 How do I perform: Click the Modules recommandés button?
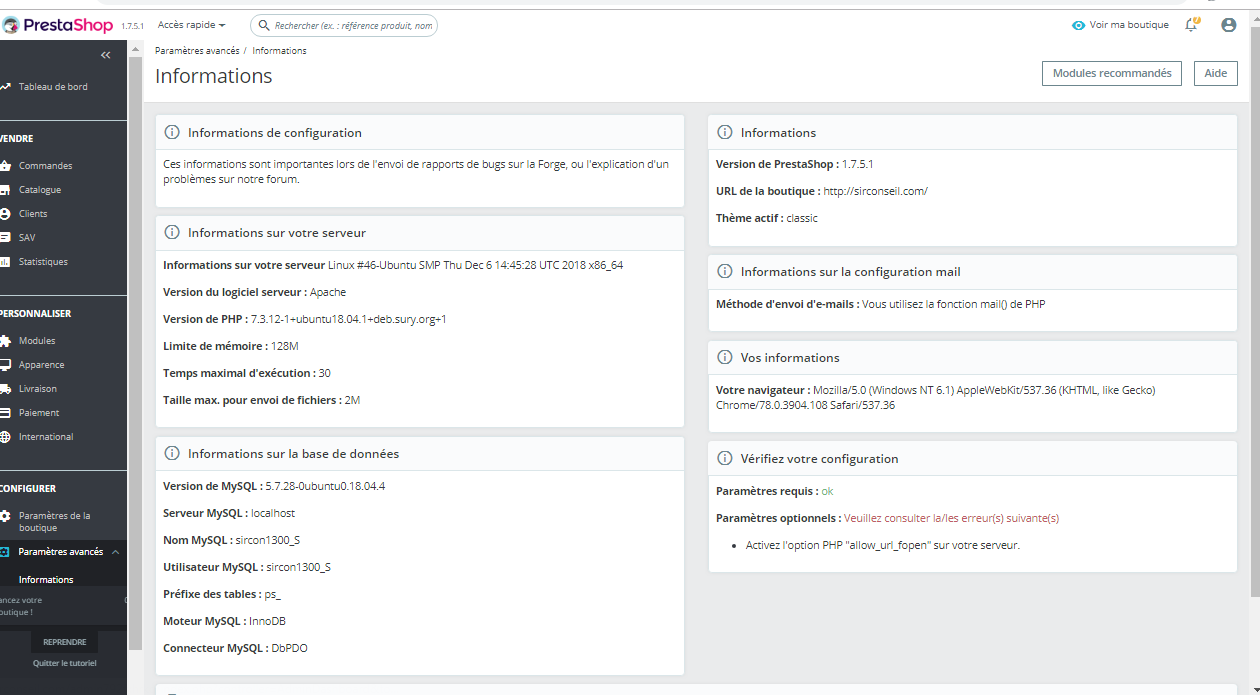1112,73
